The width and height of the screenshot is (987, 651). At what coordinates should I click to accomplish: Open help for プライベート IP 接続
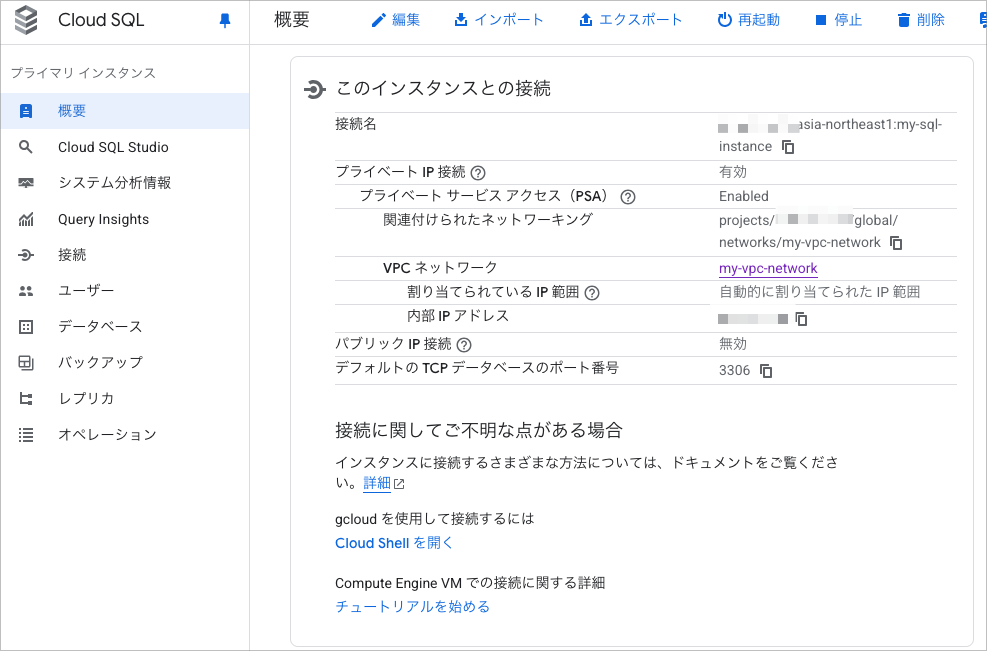coord(478,173)
